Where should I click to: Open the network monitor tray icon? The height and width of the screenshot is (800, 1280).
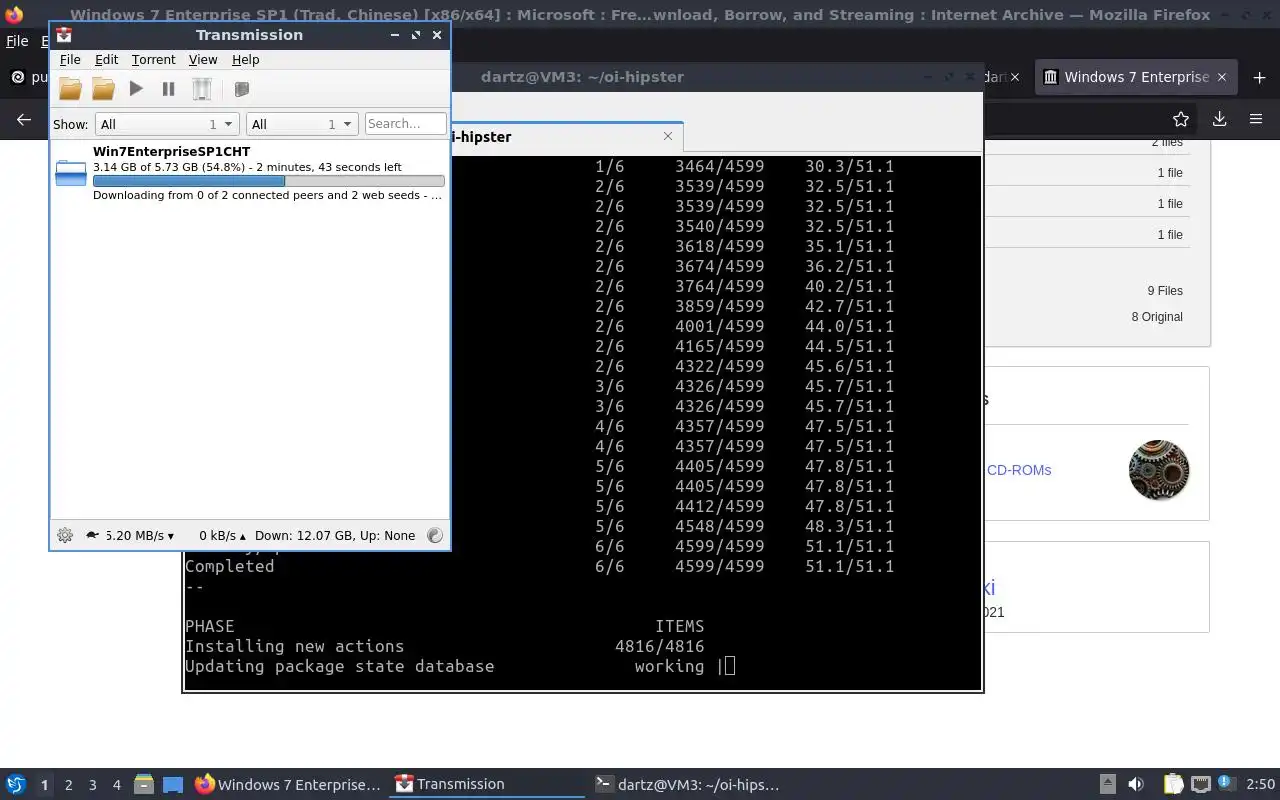pyautogui.click(x=1201, y=785)
